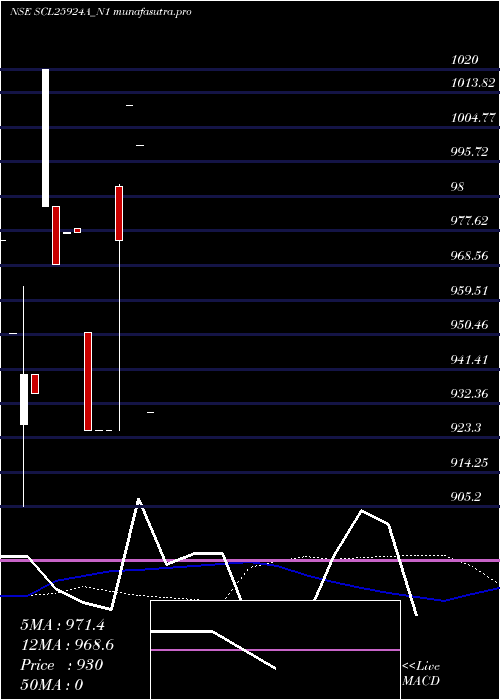This screenshot has height=700, width=500.
Task: Click the red candlestick beside the tall white candle
Action: tap(56, 235)
